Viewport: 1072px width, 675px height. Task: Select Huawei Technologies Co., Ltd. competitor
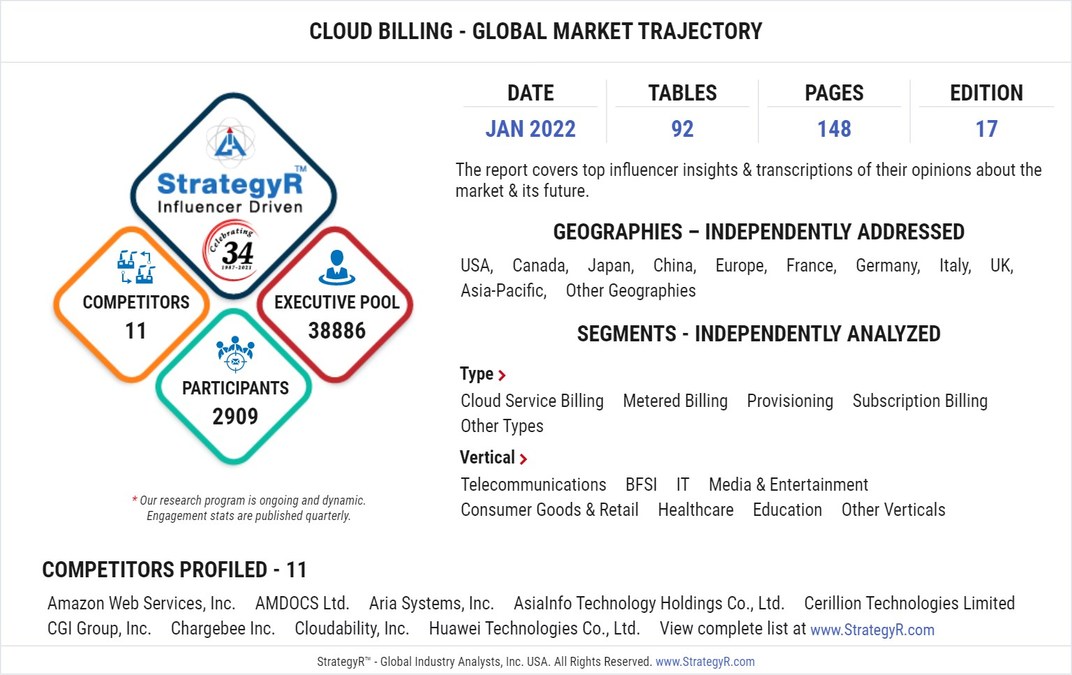click(x=534, y=628)
